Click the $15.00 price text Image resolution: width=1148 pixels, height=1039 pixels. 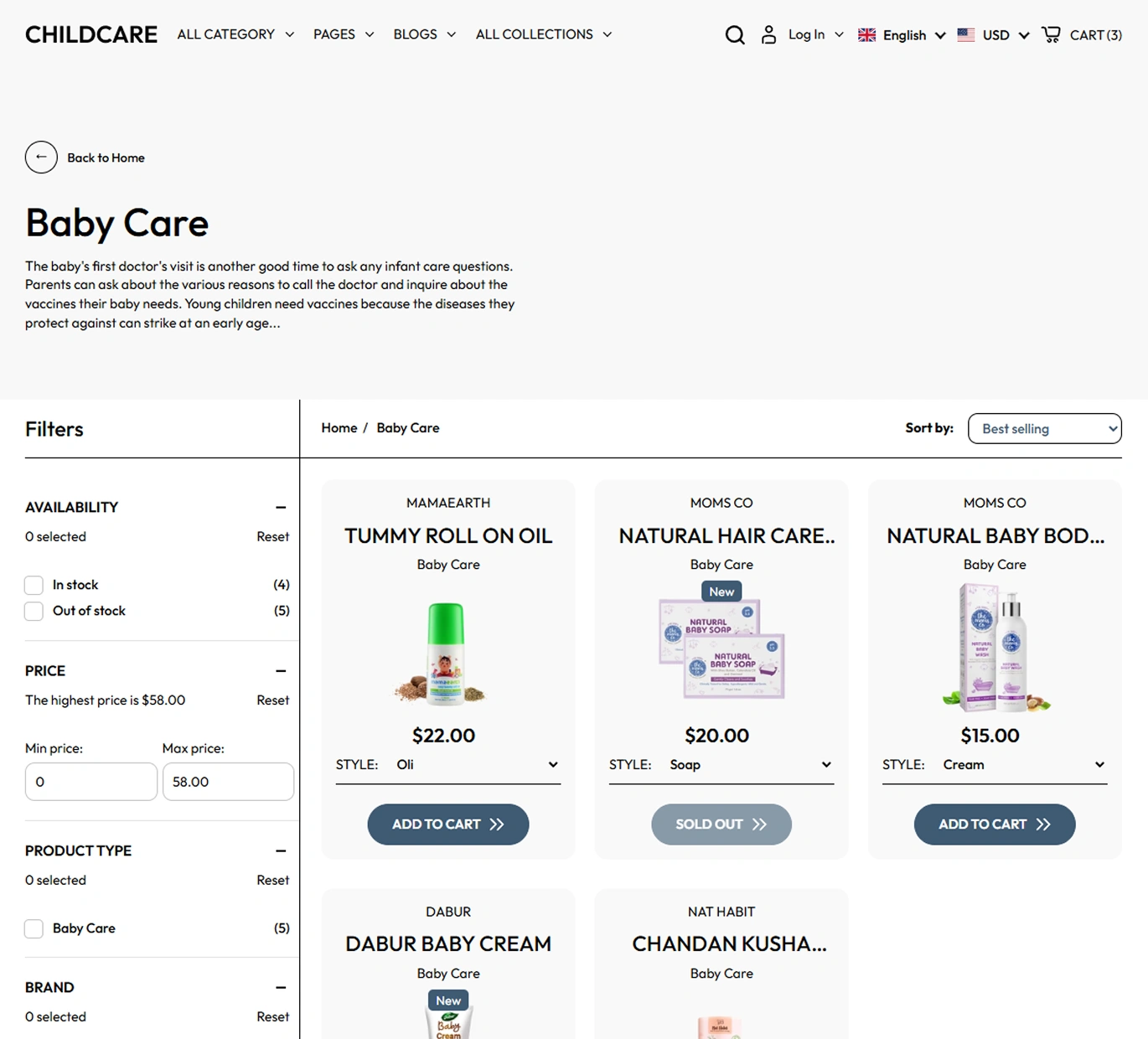pyautogui.click(x=990, y=736)
